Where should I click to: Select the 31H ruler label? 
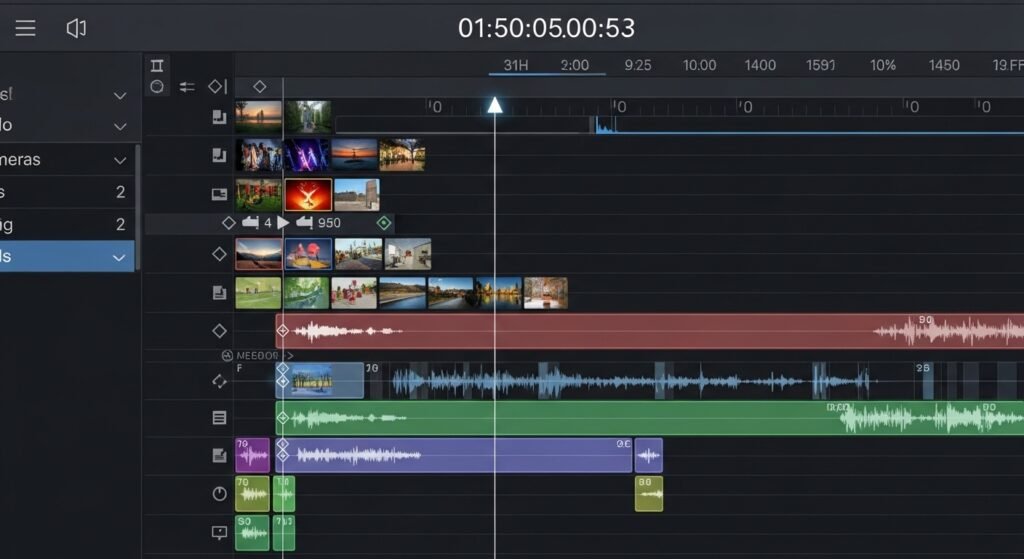click(515, 65)
